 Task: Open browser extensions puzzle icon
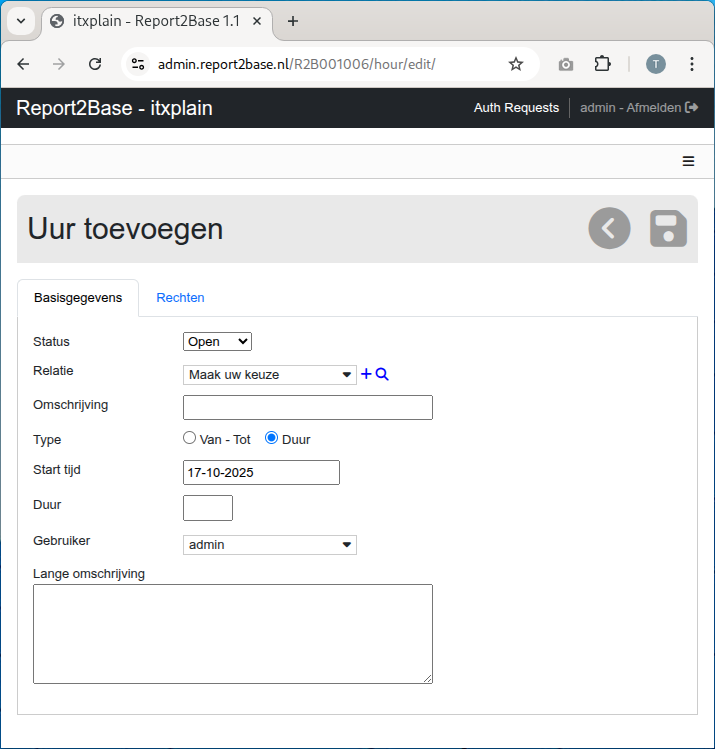[602, 64]
